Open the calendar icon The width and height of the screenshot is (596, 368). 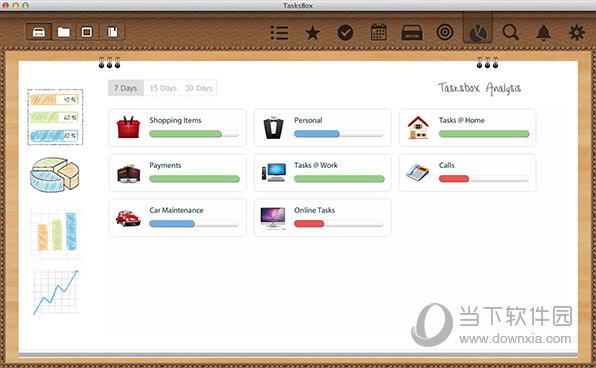(x=379, y=32)
